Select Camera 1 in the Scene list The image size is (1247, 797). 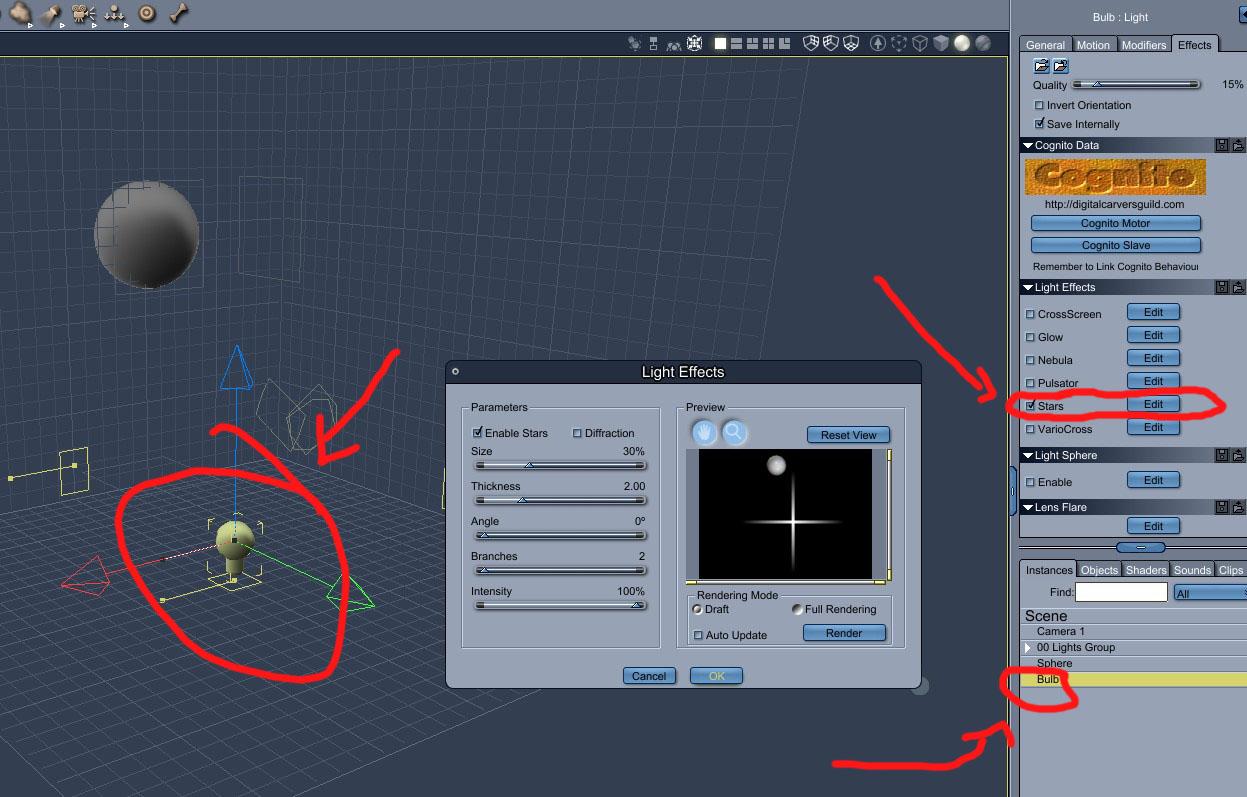click(x=1134, y=631)
